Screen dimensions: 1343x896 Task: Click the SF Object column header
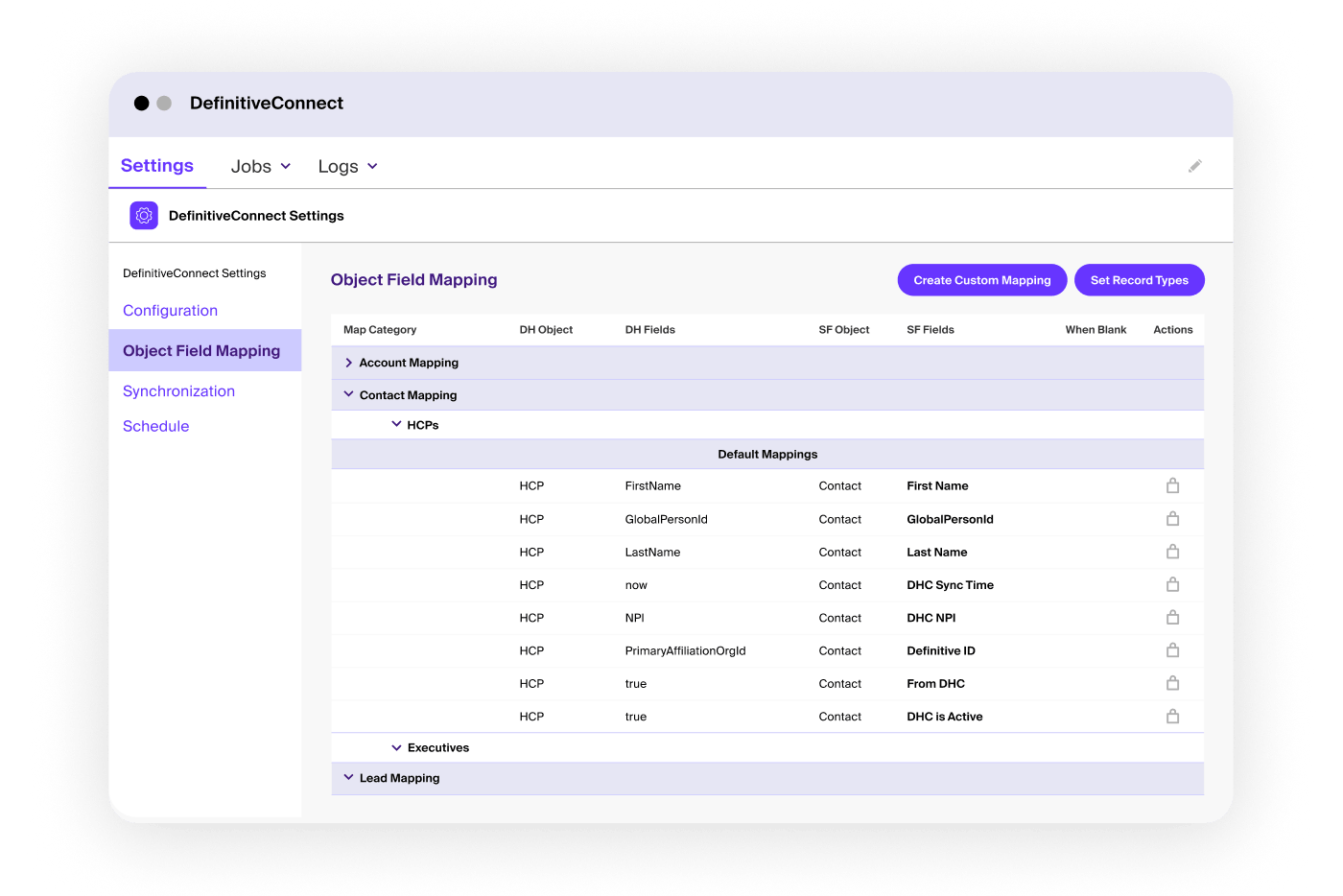tap(844, 330)
